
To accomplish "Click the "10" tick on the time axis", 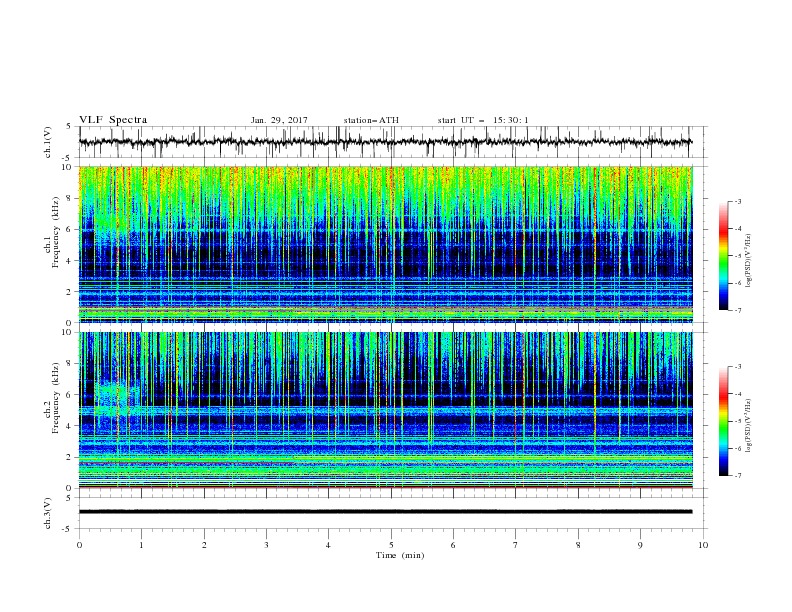I will tap(703, 545).
